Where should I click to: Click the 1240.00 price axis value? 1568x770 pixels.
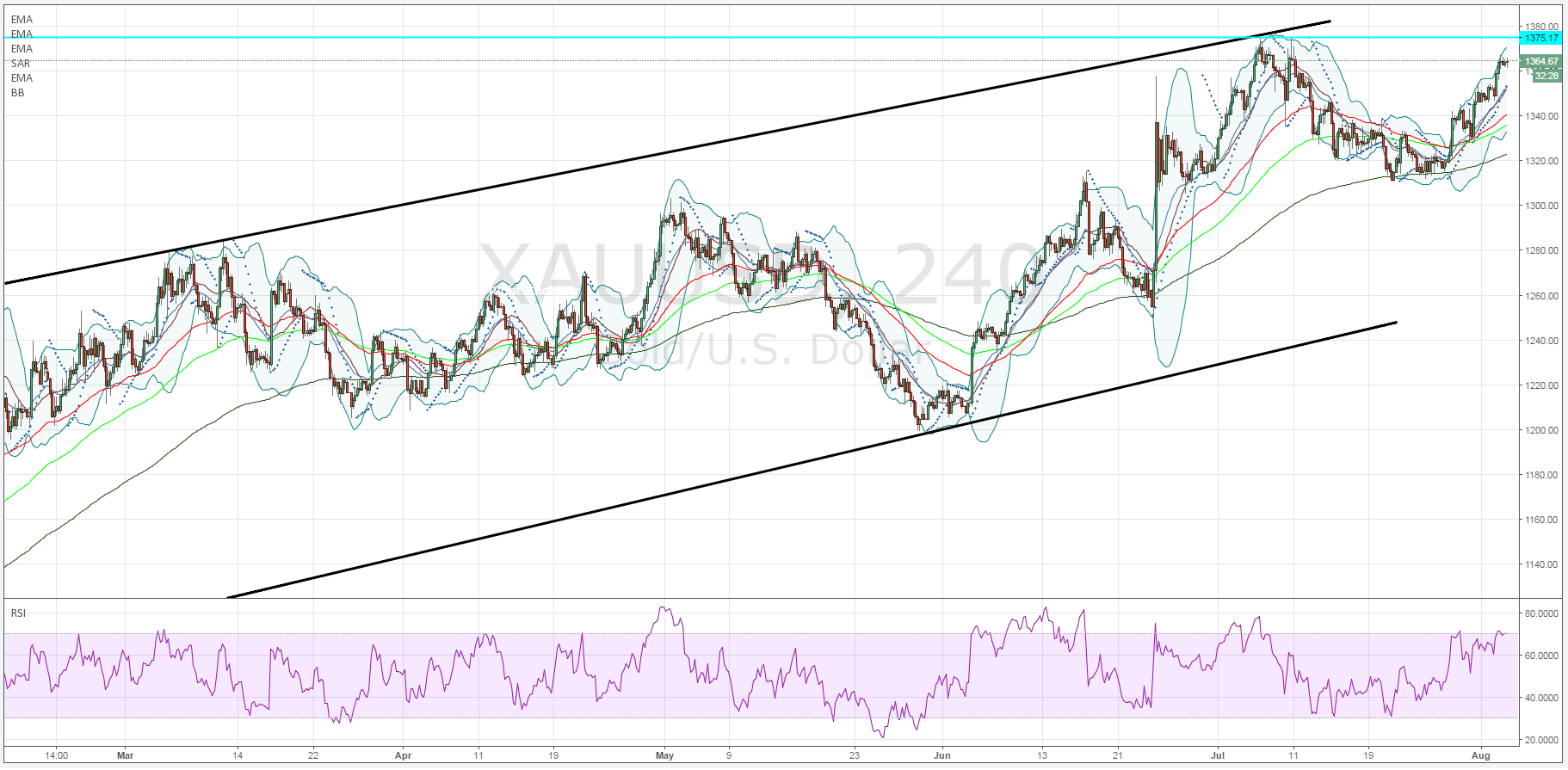[1542, 341]
